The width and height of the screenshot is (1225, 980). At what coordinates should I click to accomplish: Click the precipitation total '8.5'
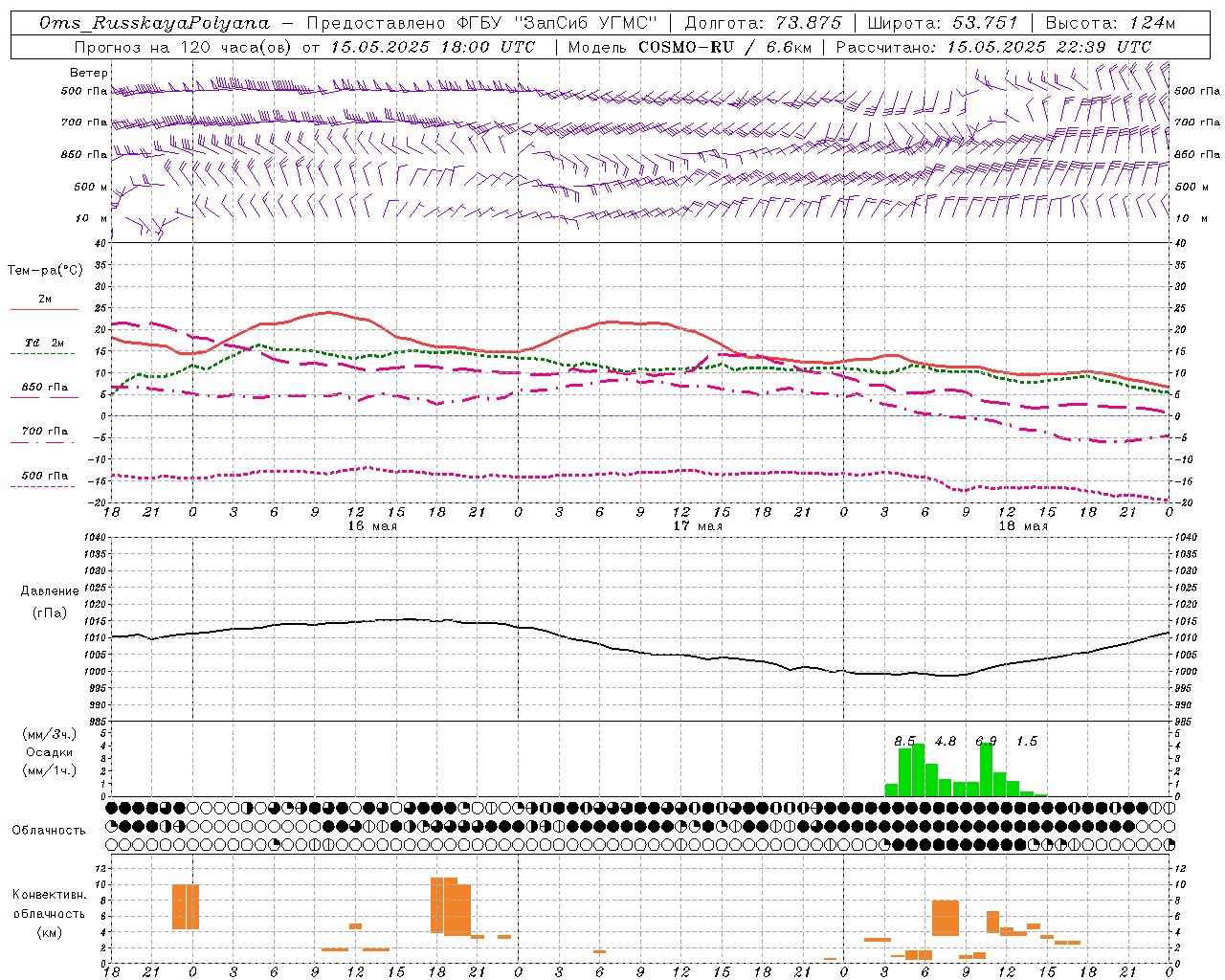[904, 741]
